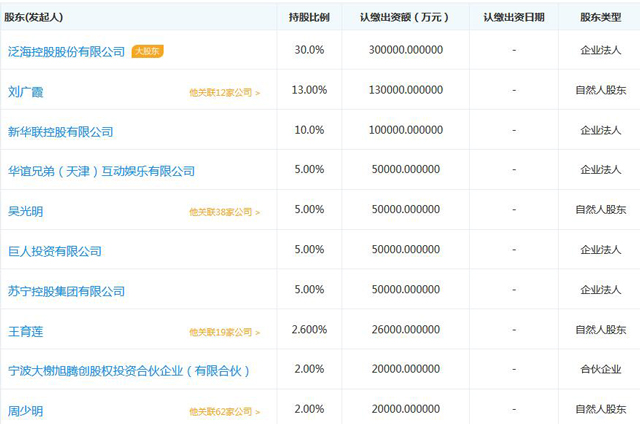This screenshot has height=424, width=640.
Task: Open 泛海控股股份有限公司 shareholder link
Action: point(66,52)
